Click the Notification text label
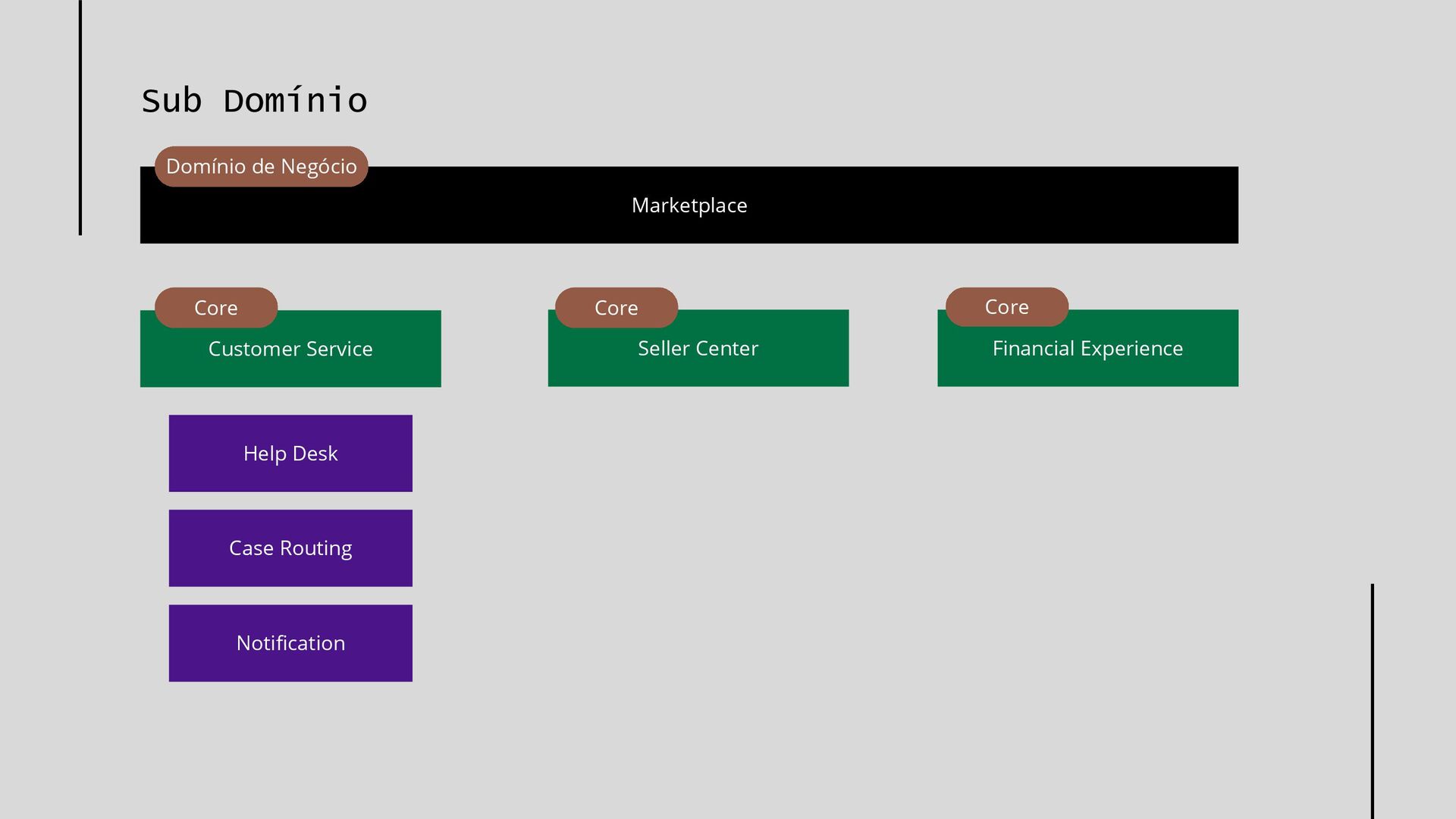The width and height of the screenshot is (1456, 819). click(290, 643)
